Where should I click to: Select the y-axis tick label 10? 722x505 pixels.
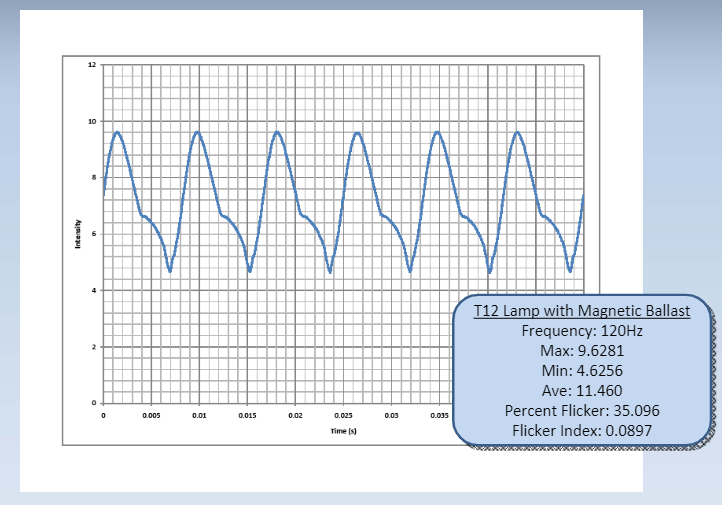pos(92,121)
